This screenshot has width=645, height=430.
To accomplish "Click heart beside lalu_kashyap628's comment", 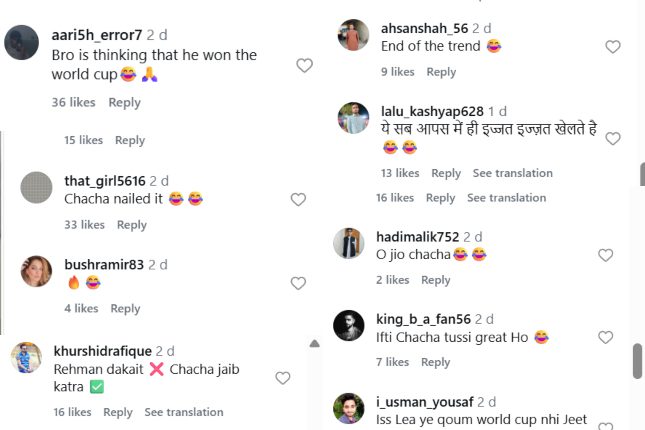I will pos(613,139).
